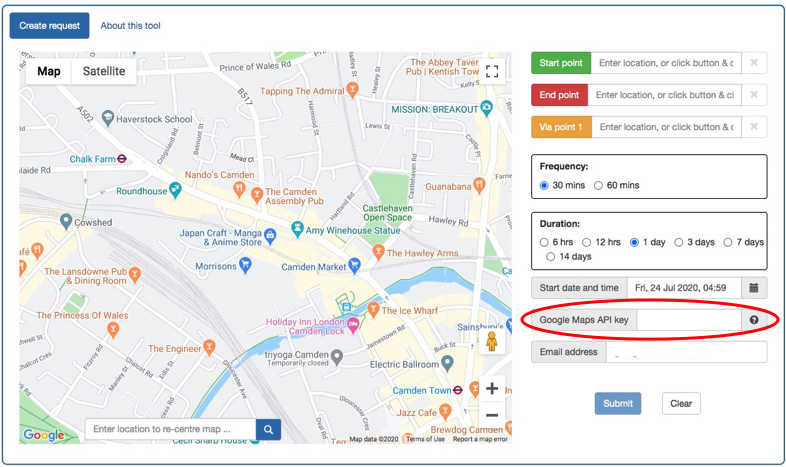This screenshot has height=467, width=786.
Task: Toggle fullscreen view on the map
Action: click(x=491, y=71)
